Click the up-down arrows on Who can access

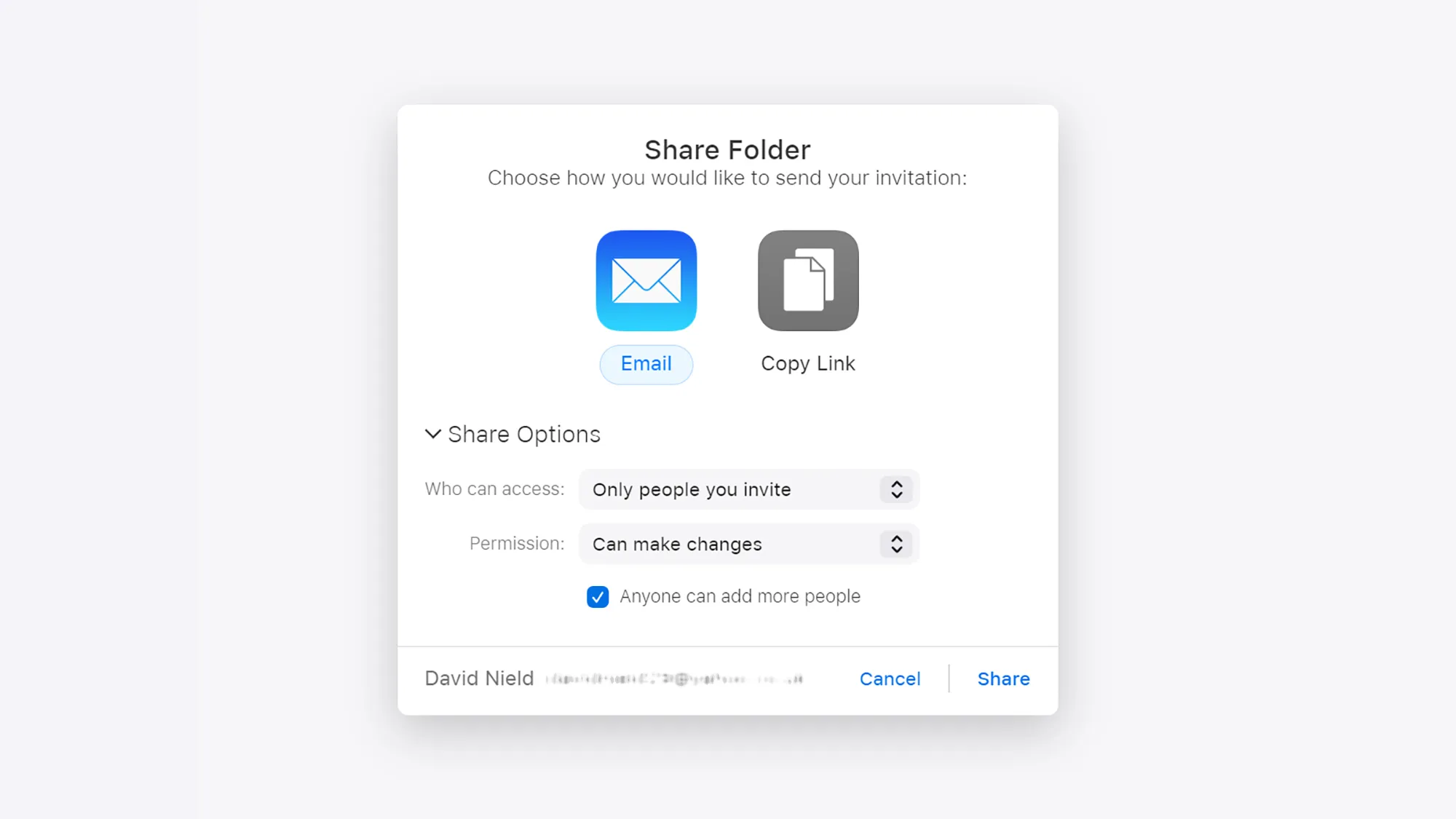pyautogui.click(x=896, y=489)
